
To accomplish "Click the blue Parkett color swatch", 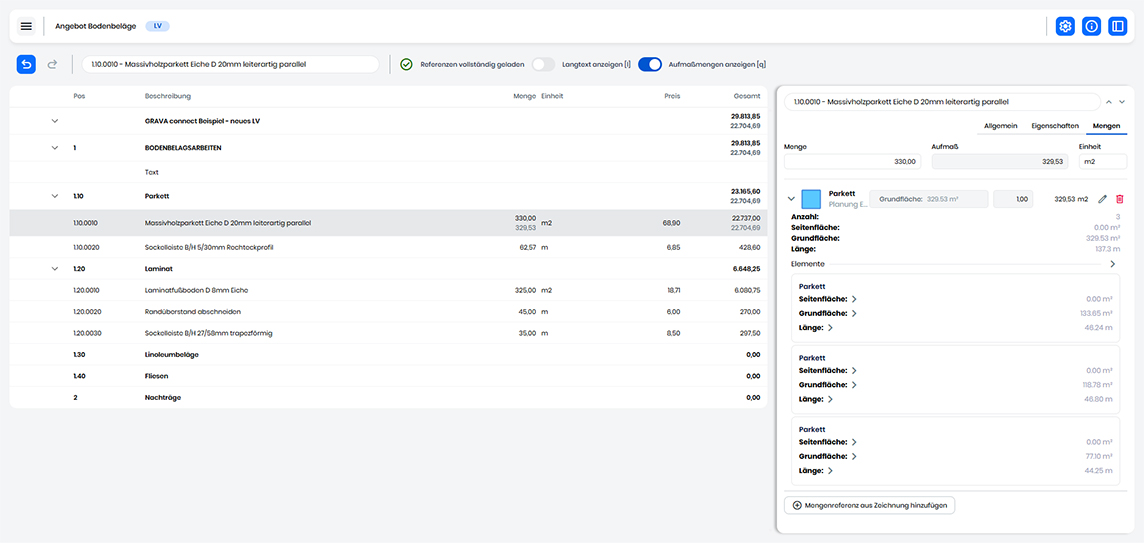I will (x=811, y=199).
